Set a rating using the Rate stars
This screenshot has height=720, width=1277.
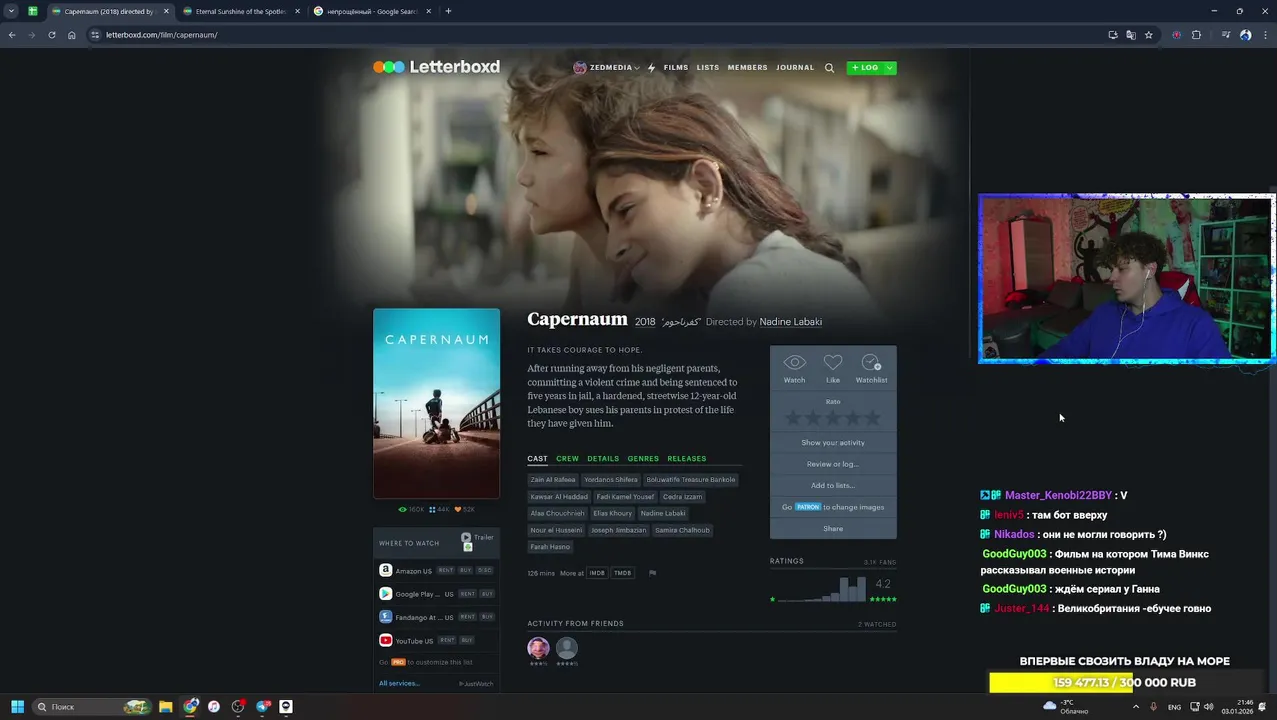pyautogui.click(x=833, y=417)
